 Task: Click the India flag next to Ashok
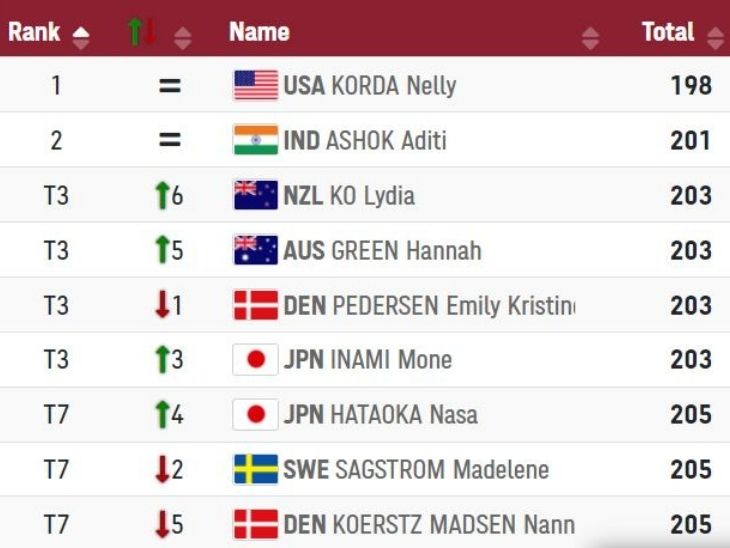[255, 140]
